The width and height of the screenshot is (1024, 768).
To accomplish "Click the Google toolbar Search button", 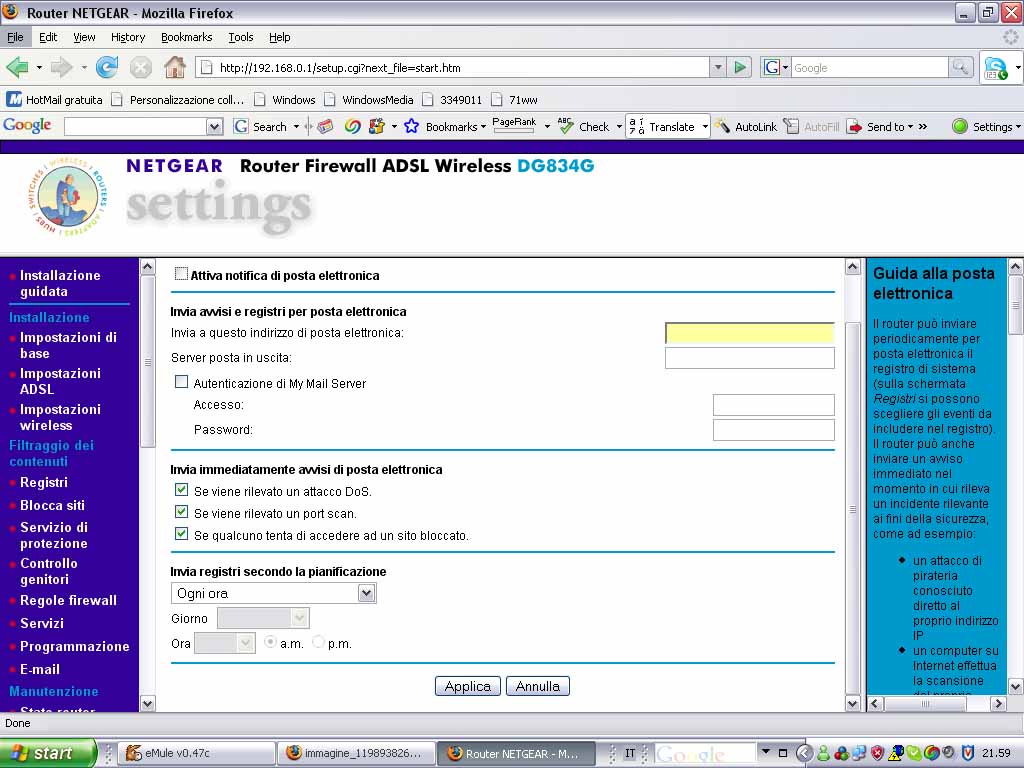I will click(x=261, y=127).
